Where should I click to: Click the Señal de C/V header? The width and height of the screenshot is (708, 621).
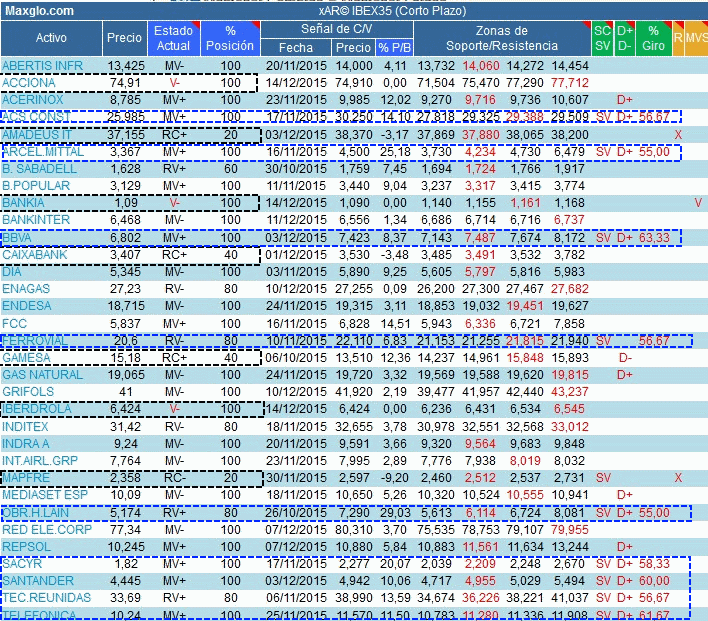coord(337,29)
